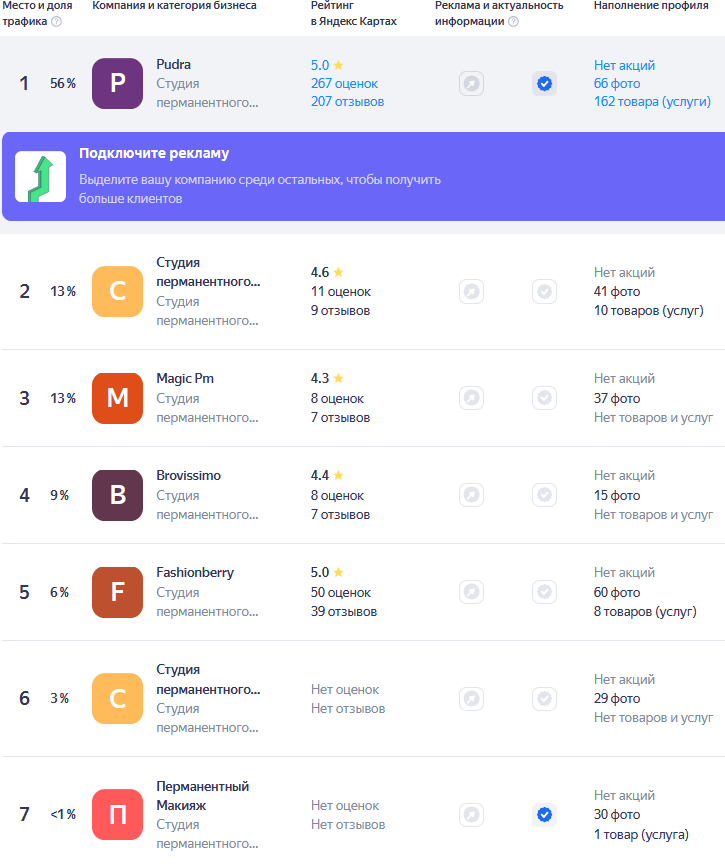The width and height of the screenshot is (725, 864).
Task: Click 'Рейтинг в Яндекс Картах' column header
Action: point(354,13)
